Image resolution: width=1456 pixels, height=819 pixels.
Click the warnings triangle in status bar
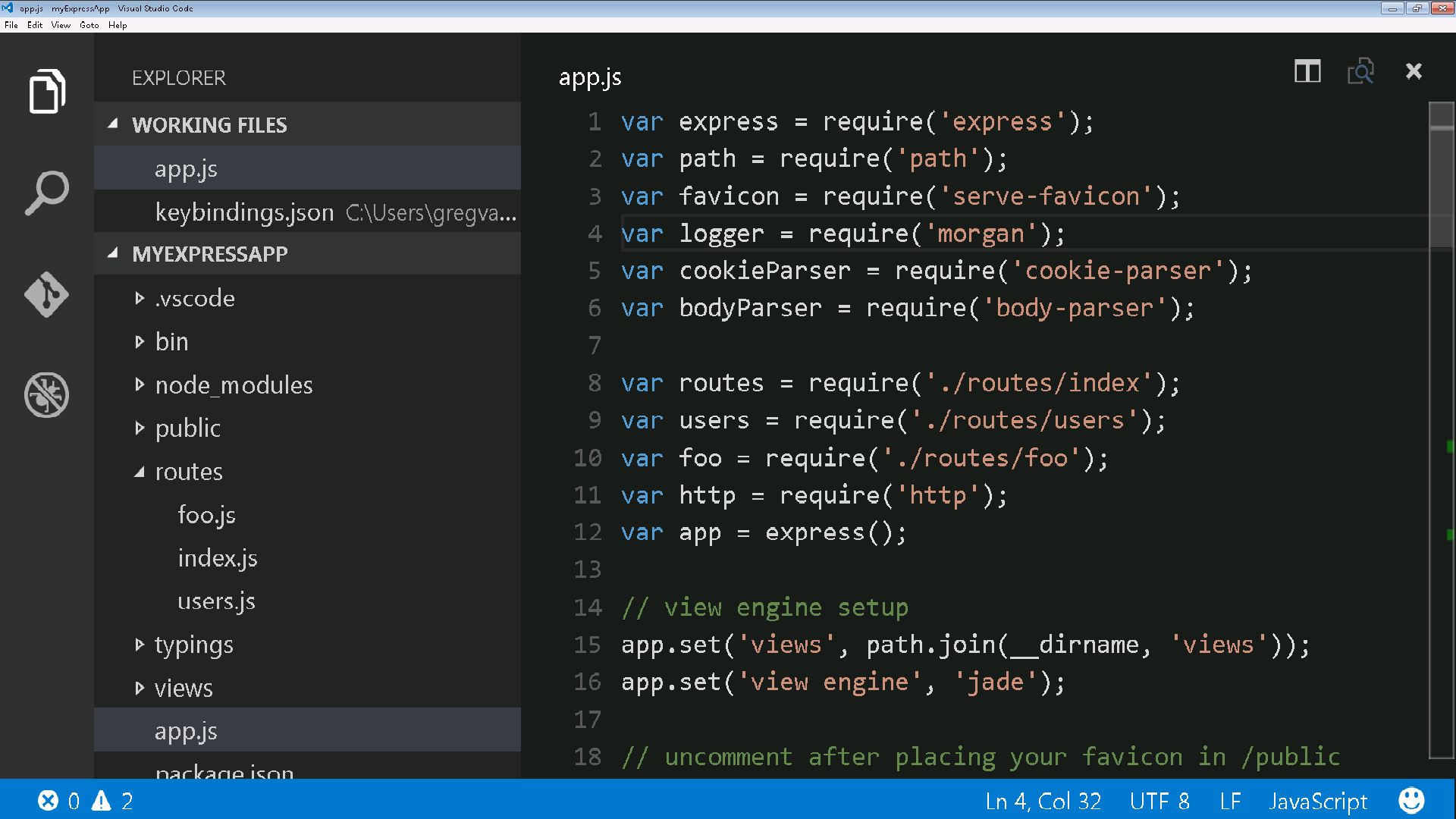pos(102,801)
